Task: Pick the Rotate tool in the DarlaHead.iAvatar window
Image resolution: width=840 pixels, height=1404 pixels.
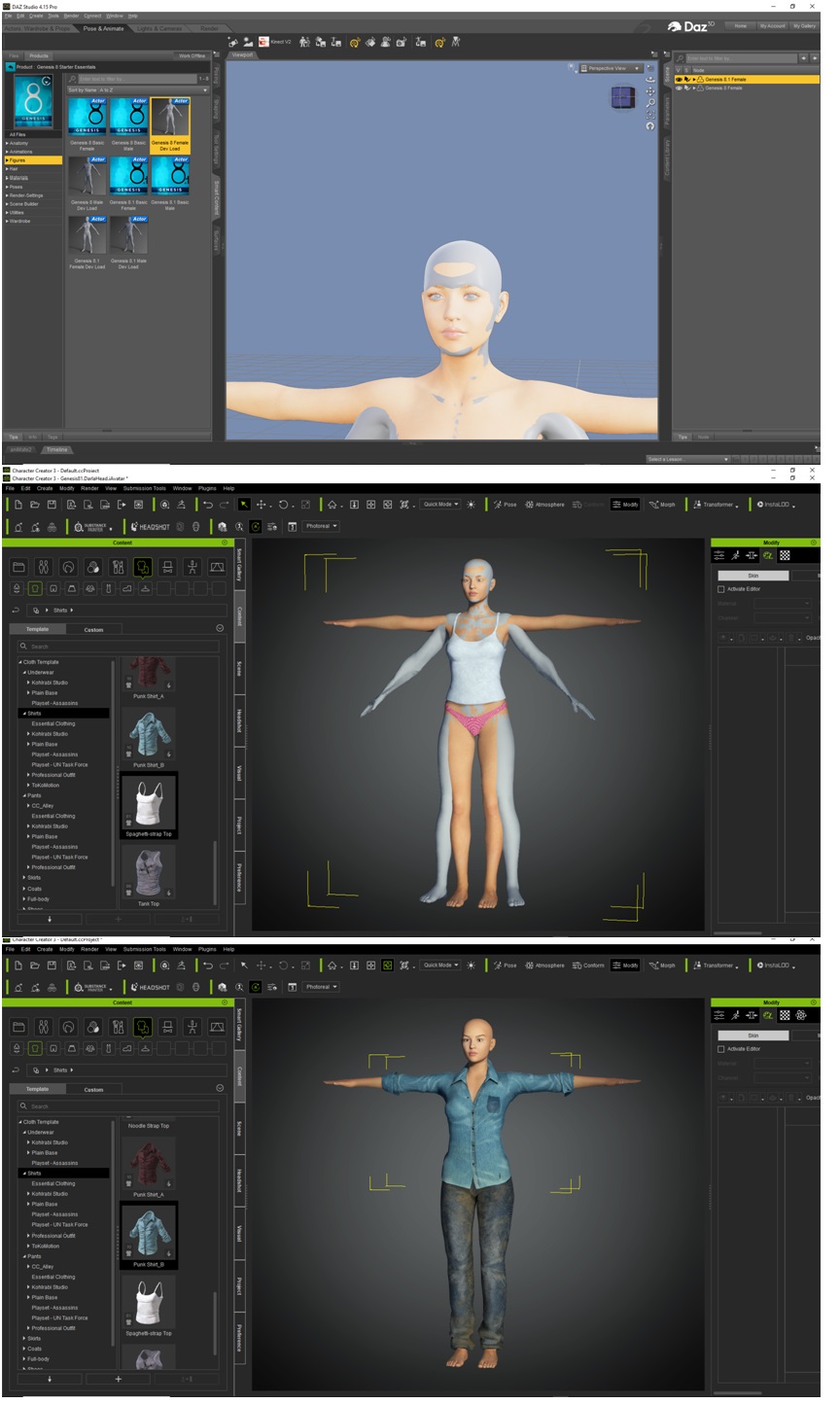Action: tap(283, 505)
